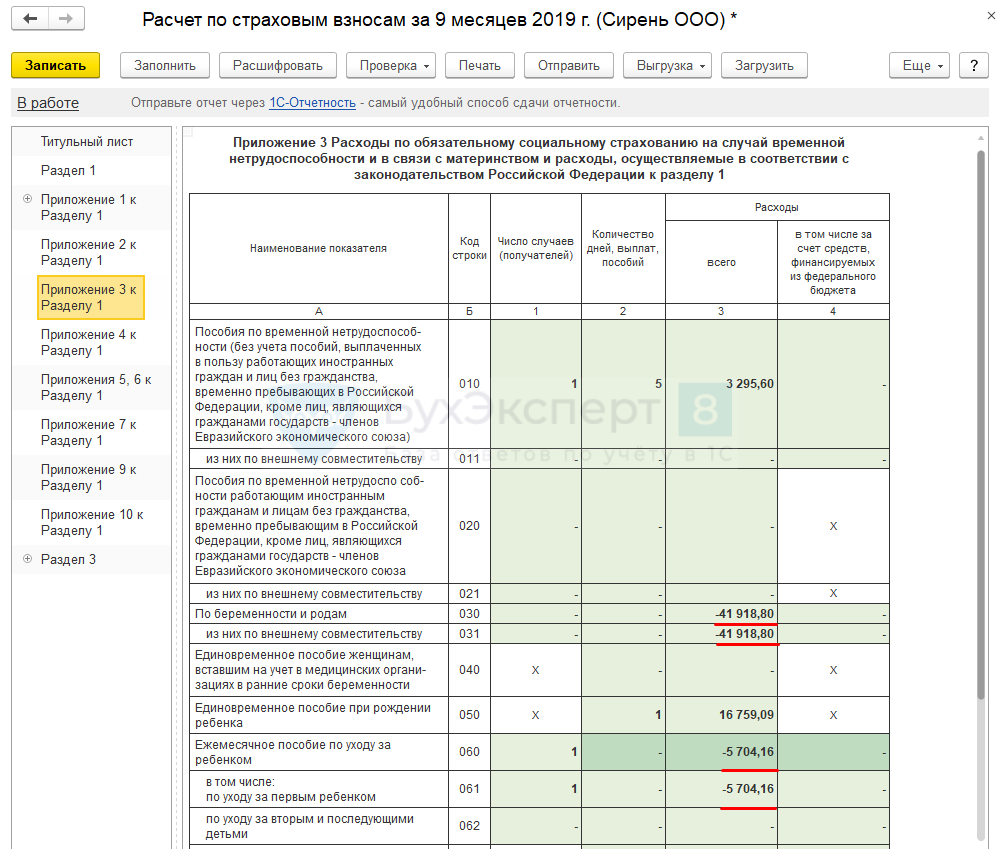Viewport: 1000px width, 849px height.
Task: Click the Расшифровать button
Action: click(x=278, y=65)
